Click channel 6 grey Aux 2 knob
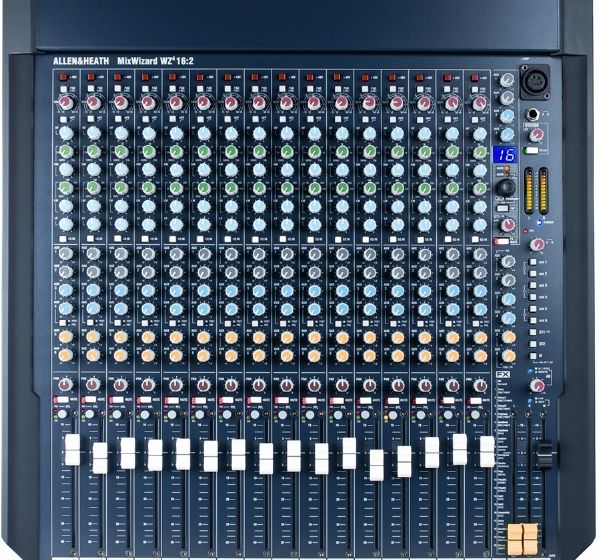 (204, 272)
